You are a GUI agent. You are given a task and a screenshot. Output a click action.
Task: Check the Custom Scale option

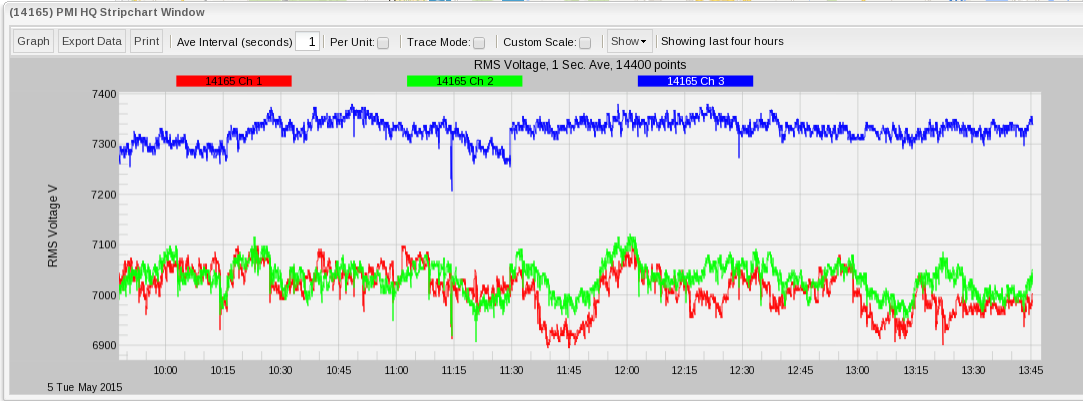click(x=585, y=43)
